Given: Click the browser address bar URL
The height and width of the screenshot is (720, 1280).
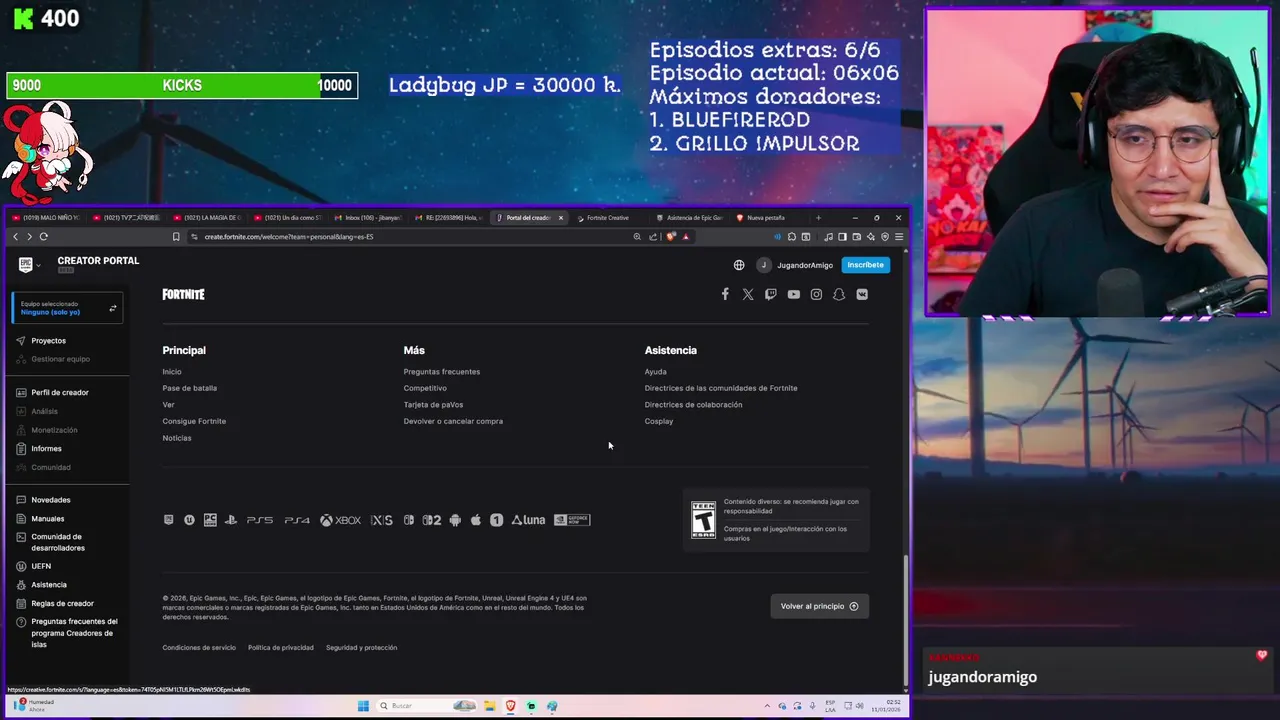Looking at the screenshot, I should coord(289,237).
